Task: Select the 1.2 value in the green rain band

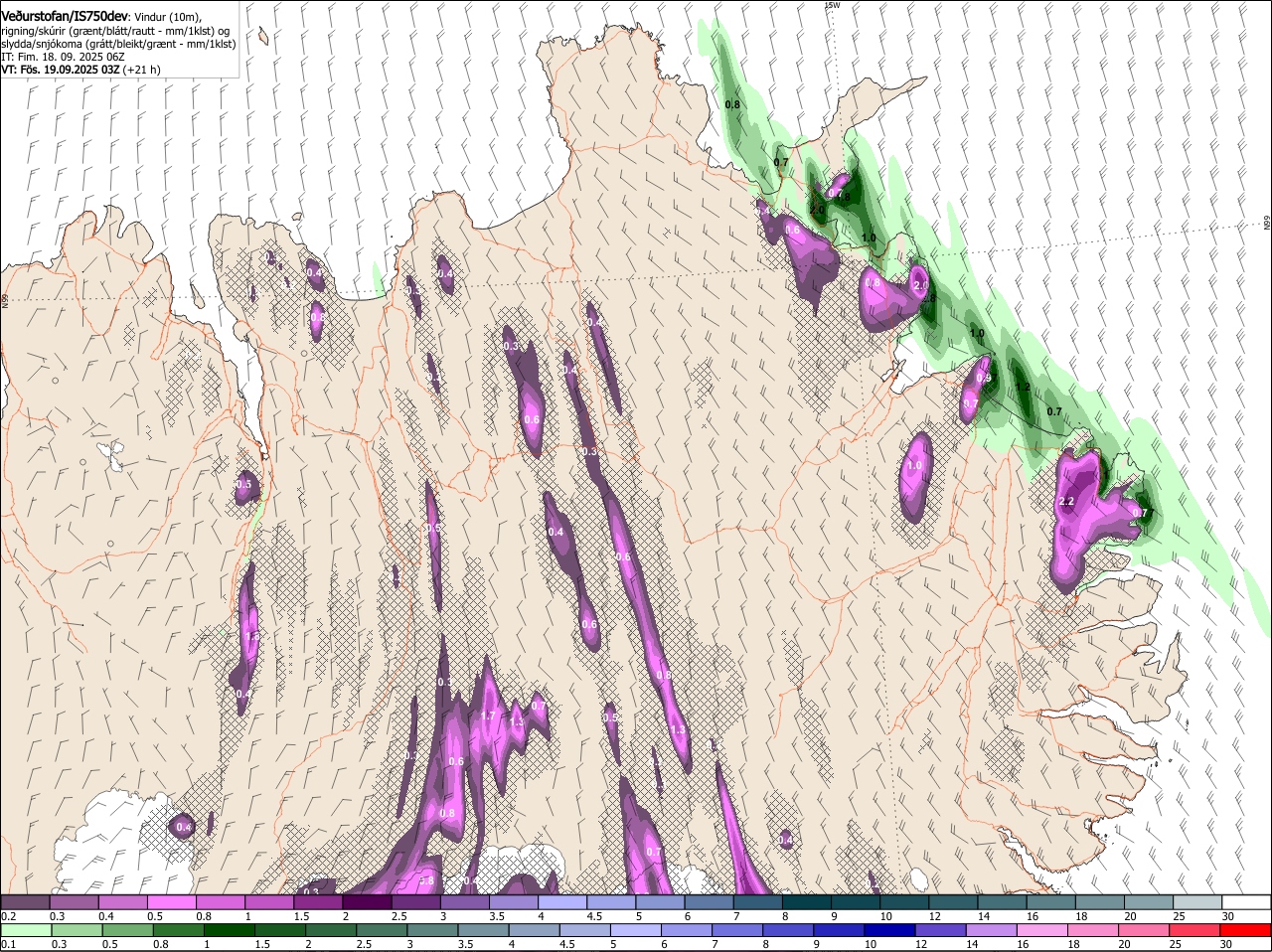Action: 1024,388
